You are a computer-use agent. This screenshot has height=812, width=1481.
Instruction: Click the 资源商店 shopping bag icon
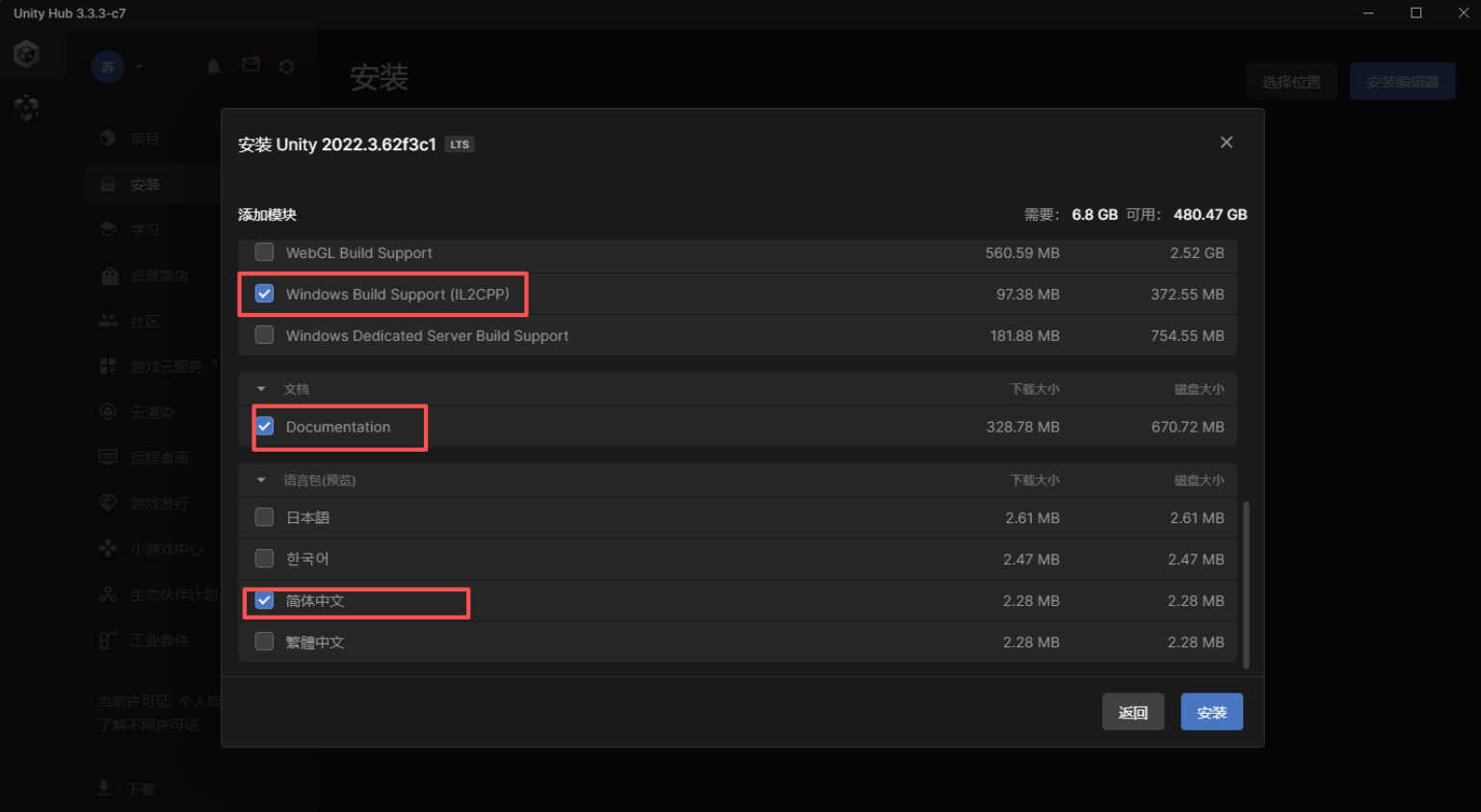[x=109, y=275]
